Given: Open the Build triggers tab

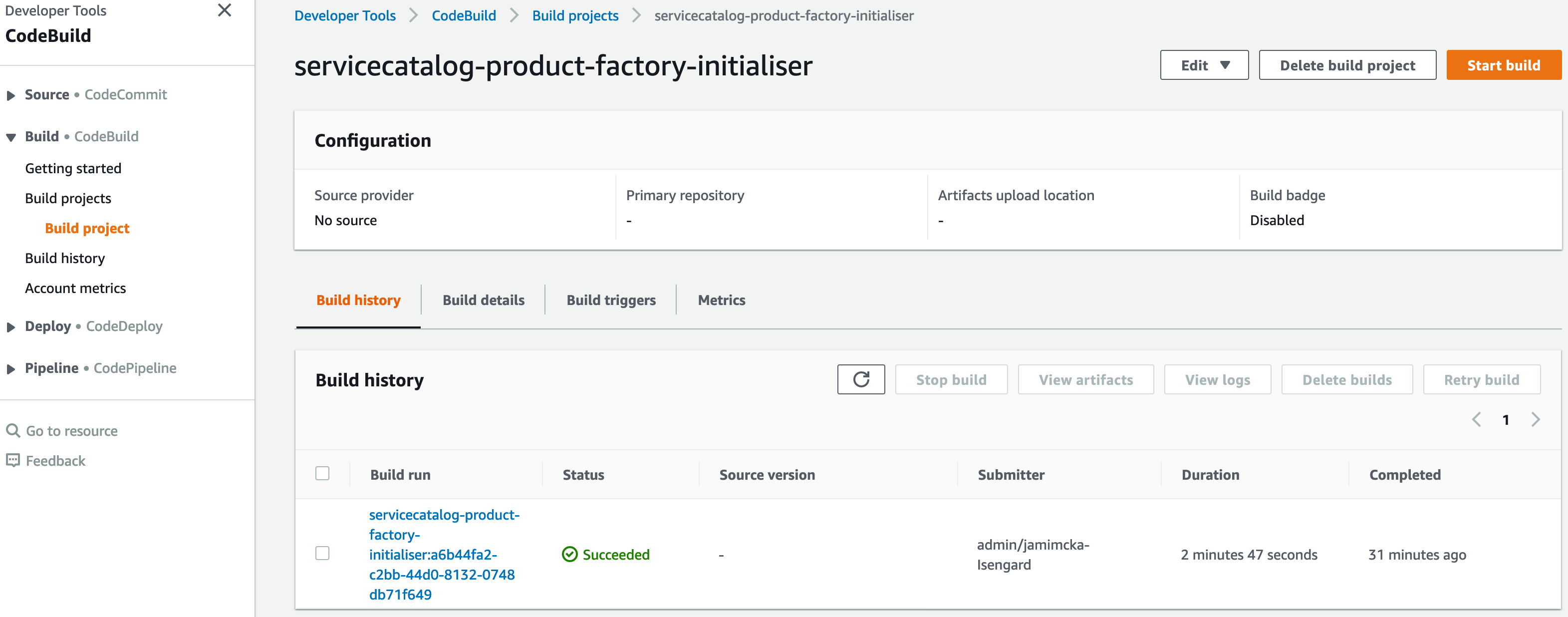Looking at the screenshot, I should coord(610,300).
